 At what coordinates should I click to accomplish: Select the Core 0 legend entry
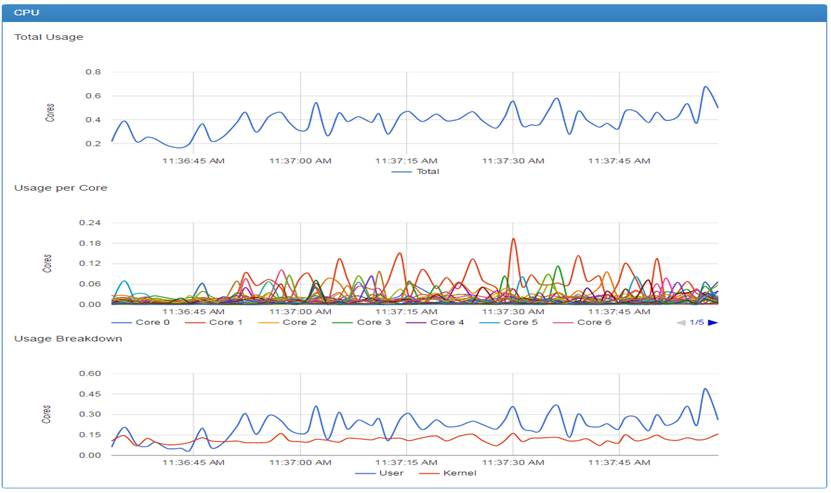[141, 322]
